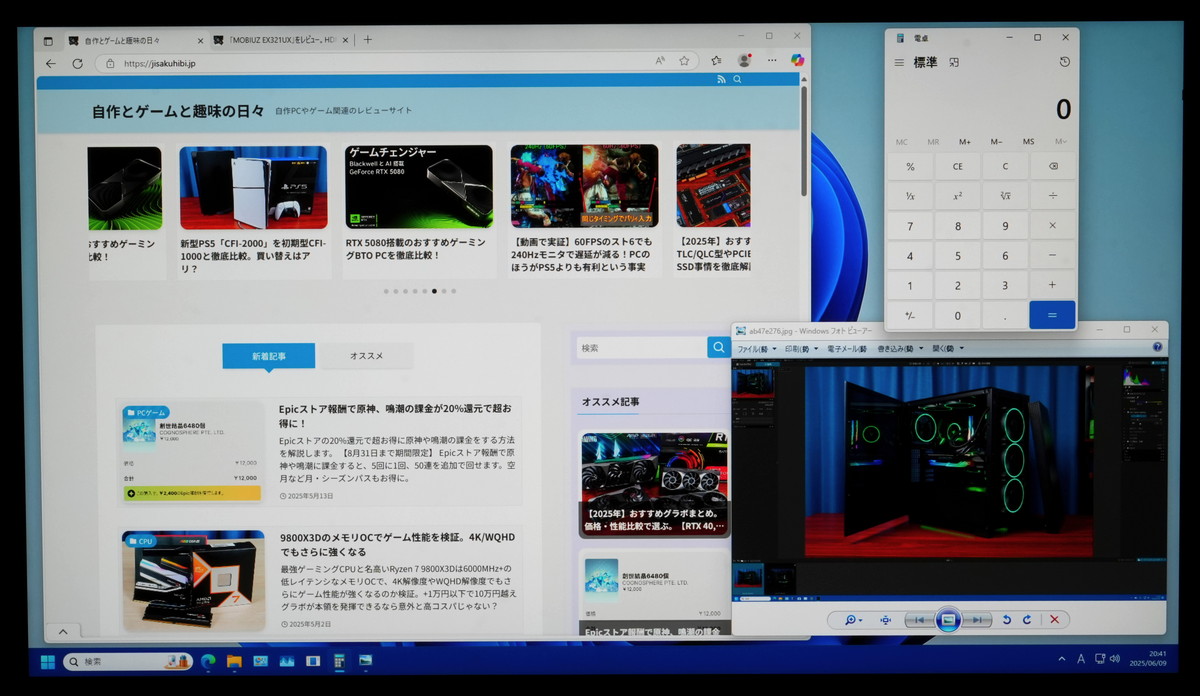Switch to the オススメ tab on the webpage
1200x696 pixels.
(365, 356)
